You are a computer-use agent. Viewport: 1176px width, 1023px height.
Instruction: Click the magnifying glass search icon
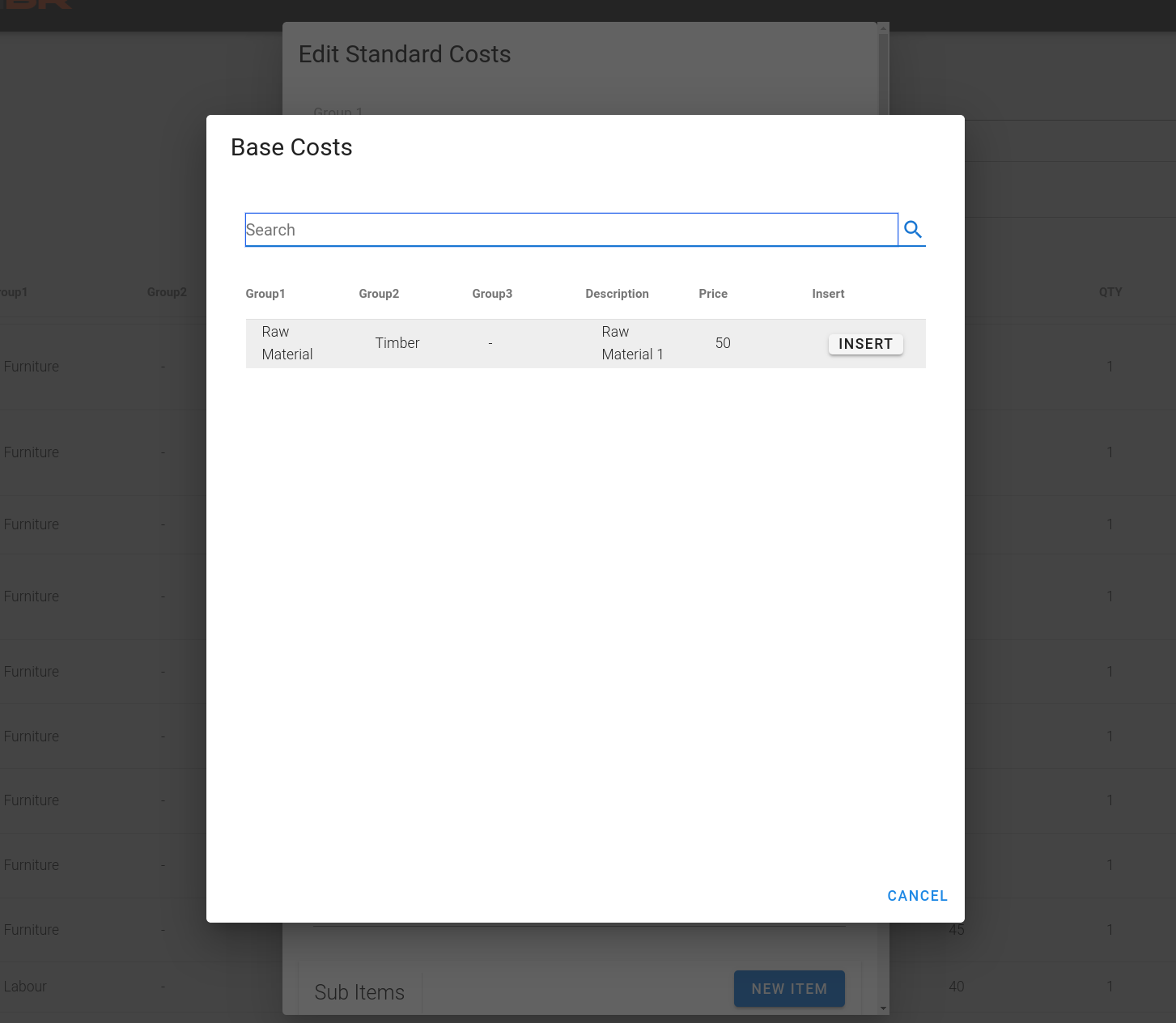pyautogui.click(x=913, y=230)
